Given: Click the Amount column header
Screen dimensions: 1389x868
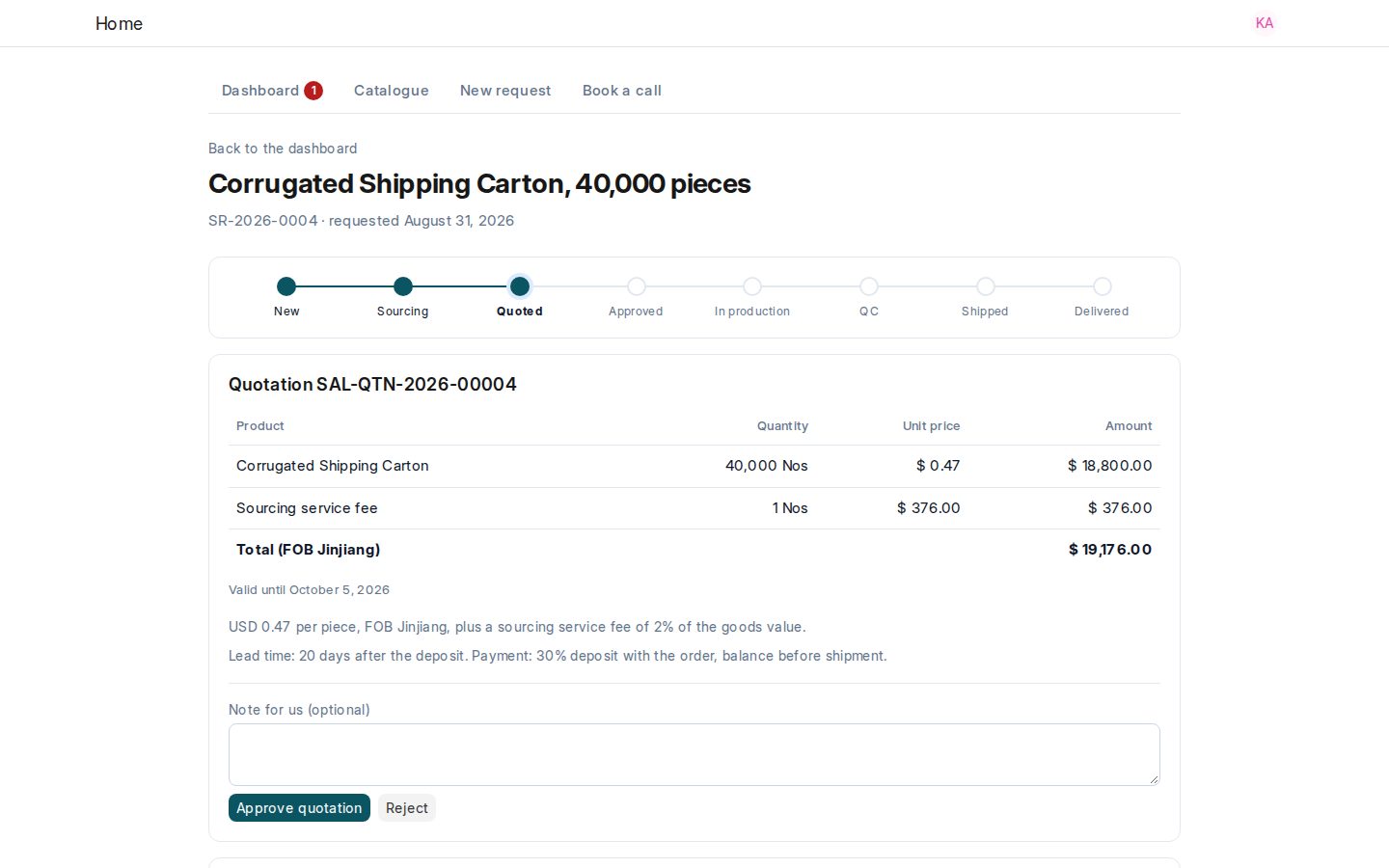Looking at the screenshot, I should tap(1129, 426).
